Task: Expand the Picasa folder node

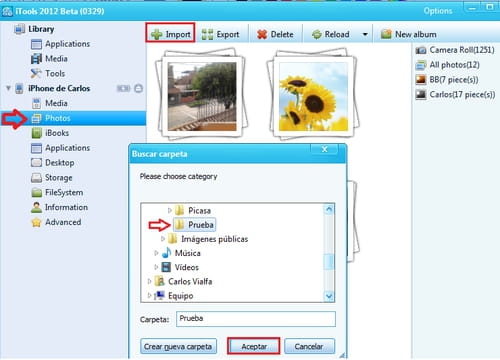Action: tap(169, 210)
